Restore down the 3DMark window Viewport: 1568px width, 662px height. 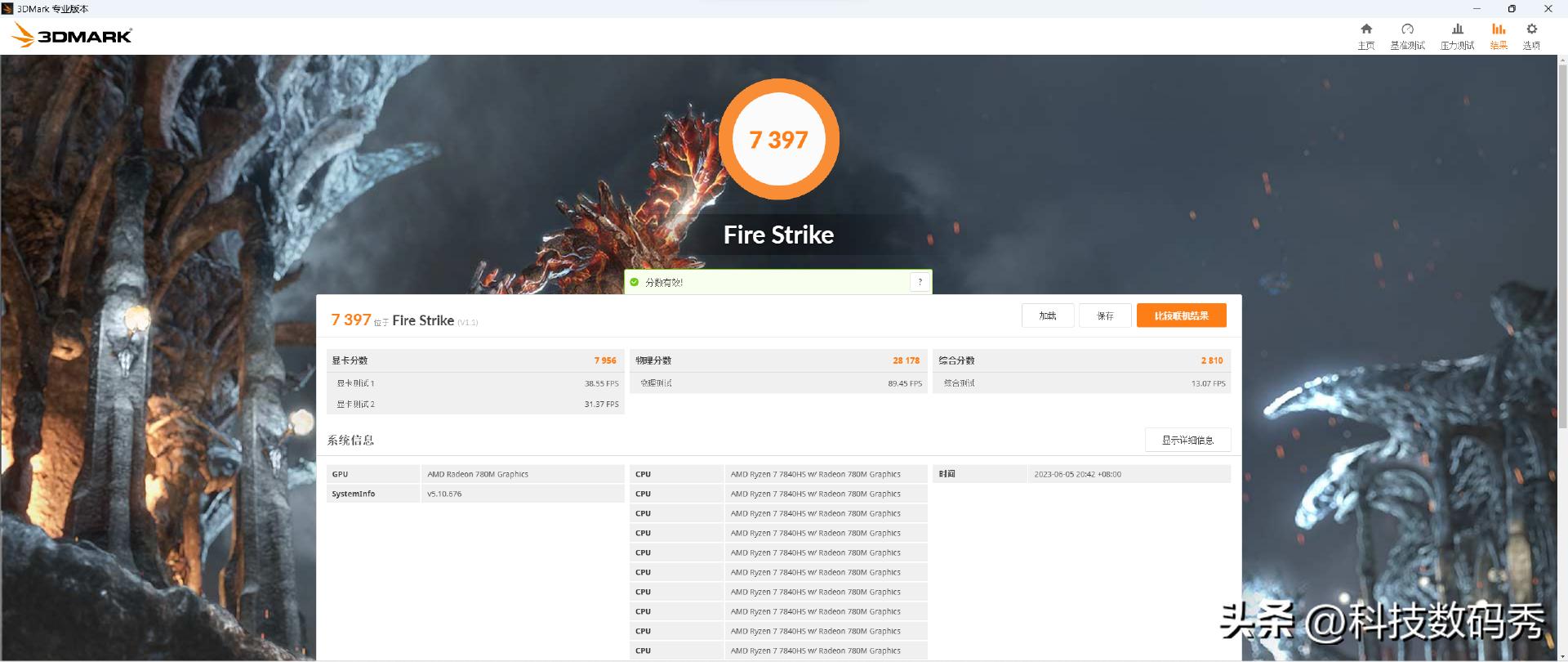[x=1512, y=8]
